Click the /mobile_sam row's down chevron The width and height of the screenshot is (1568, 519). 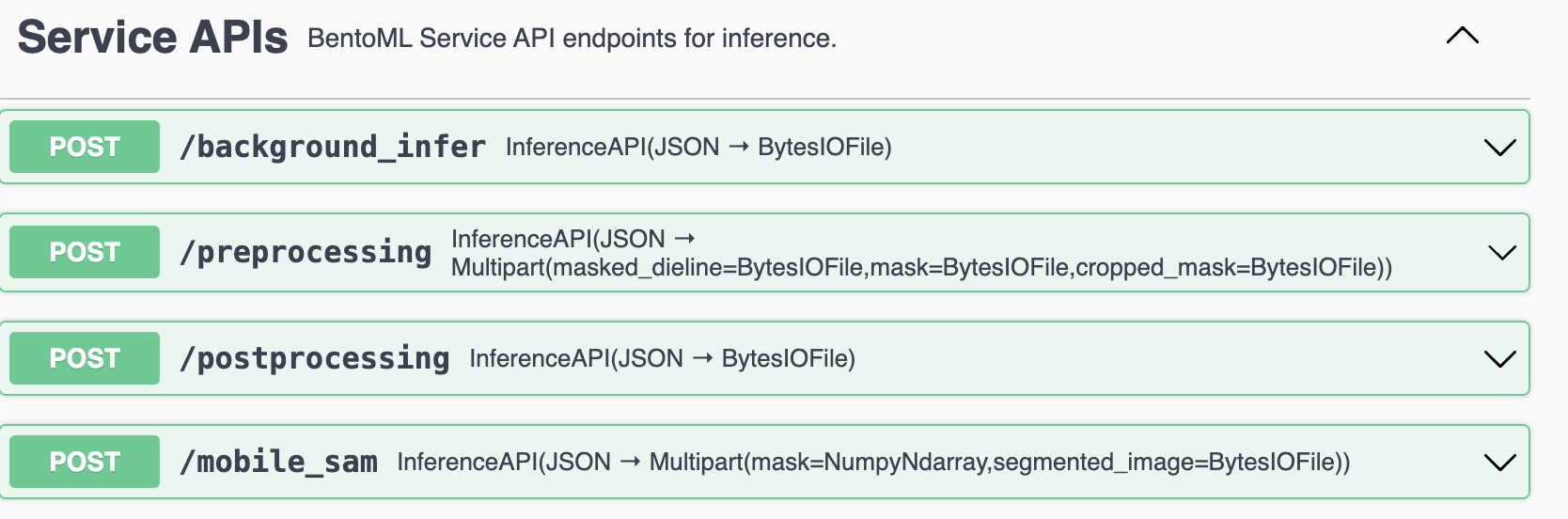(1499, 463)
